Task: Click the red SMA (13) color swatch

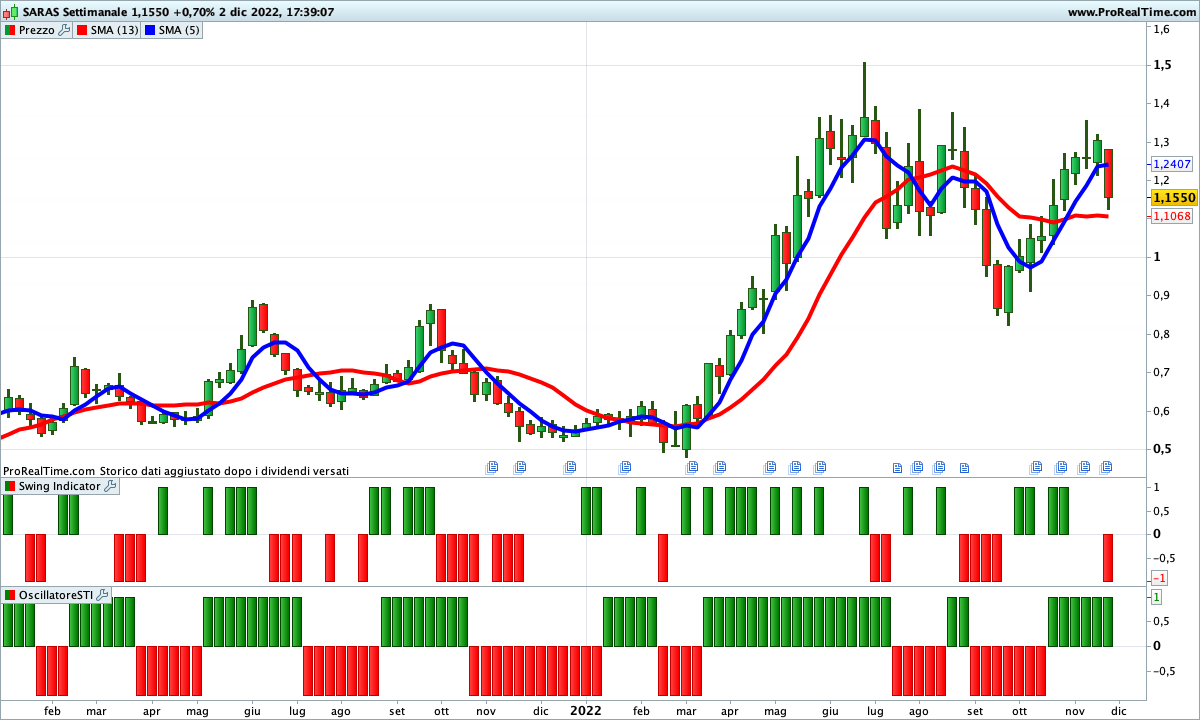Action: [82, 30]
